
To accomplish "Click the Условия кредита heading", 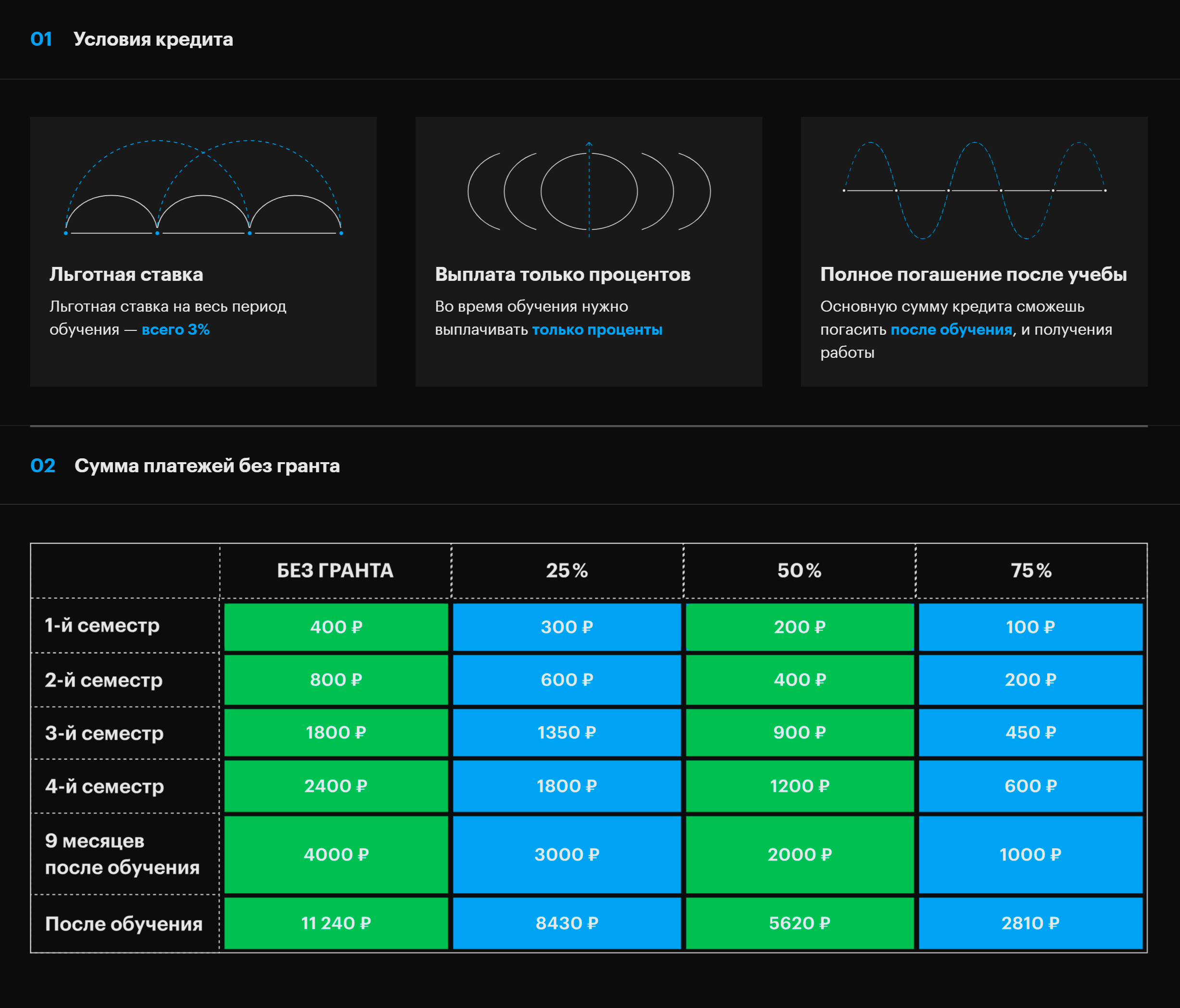I will 153,39.
